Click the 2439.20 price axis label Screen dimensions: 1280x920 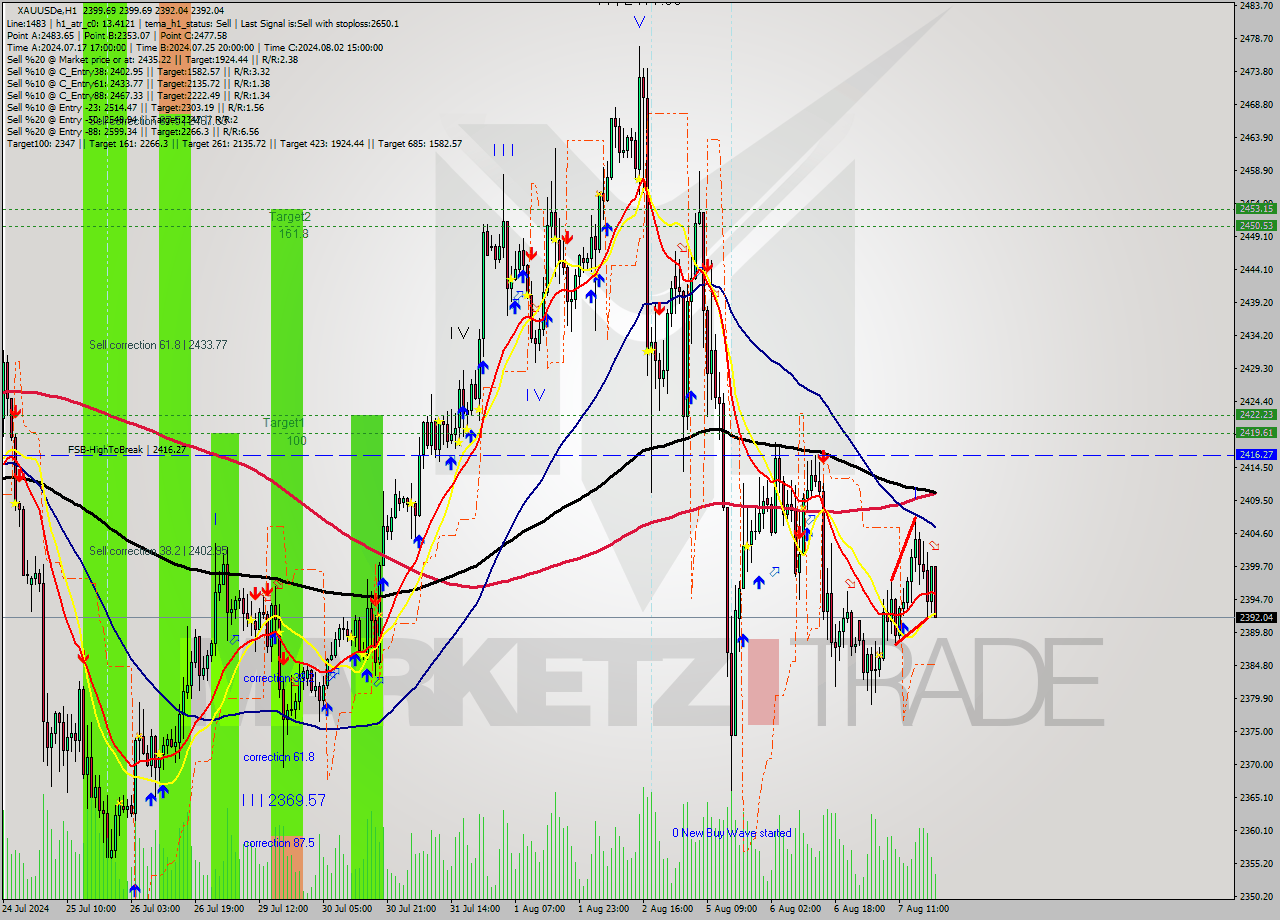tap(1256, 302)
